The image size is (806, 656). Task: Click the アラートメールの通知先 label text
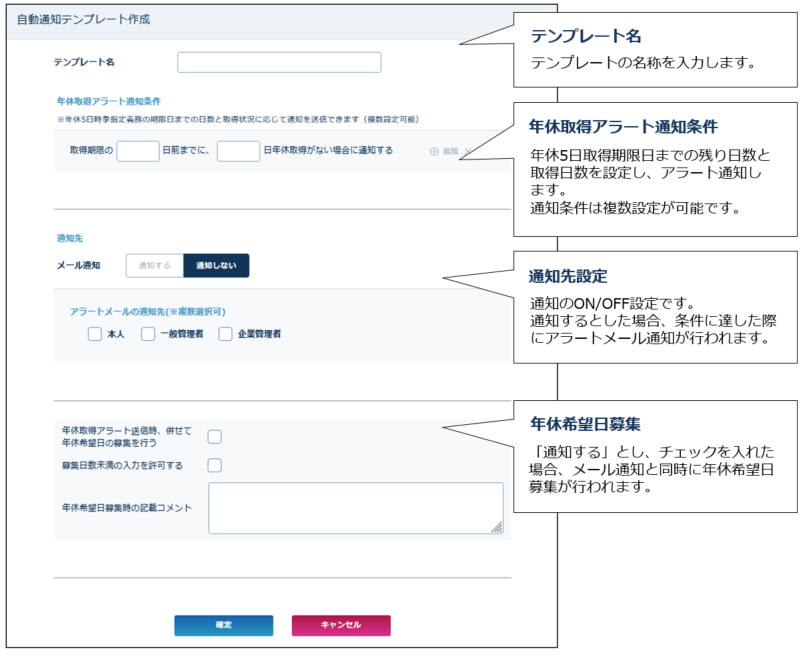tap(148, 312)
